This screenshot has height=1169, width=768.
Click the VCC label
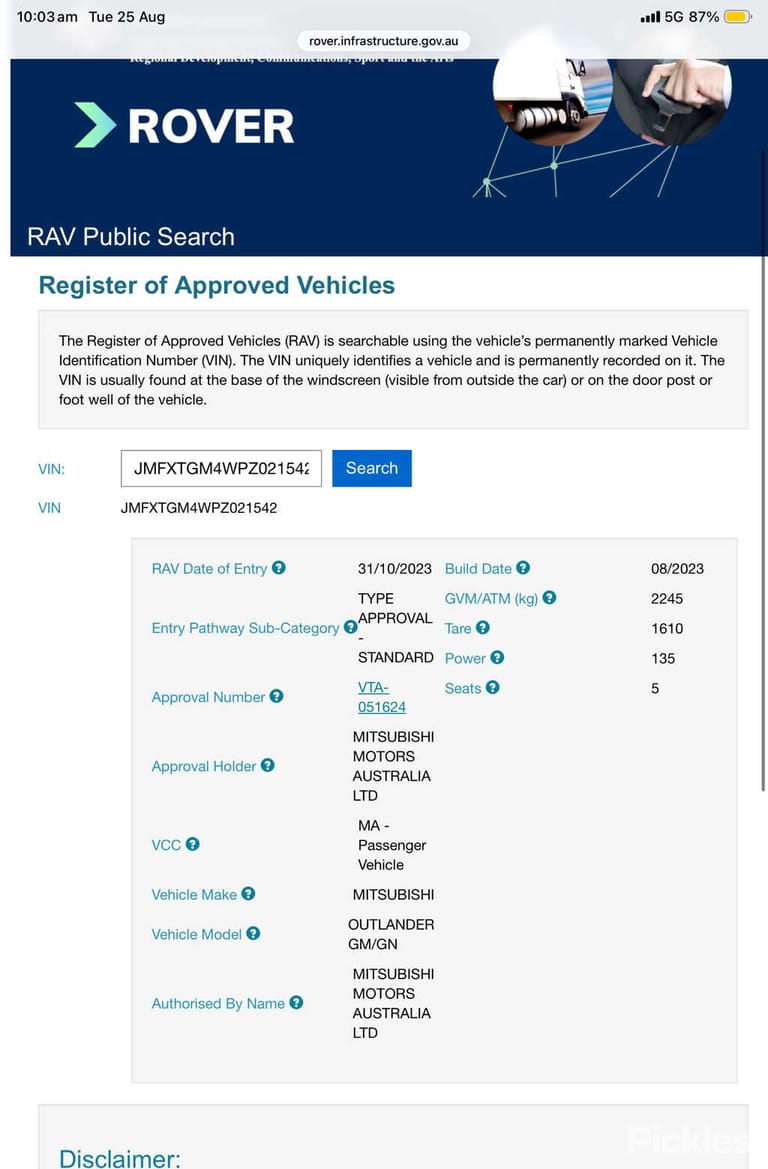(166, 845)
